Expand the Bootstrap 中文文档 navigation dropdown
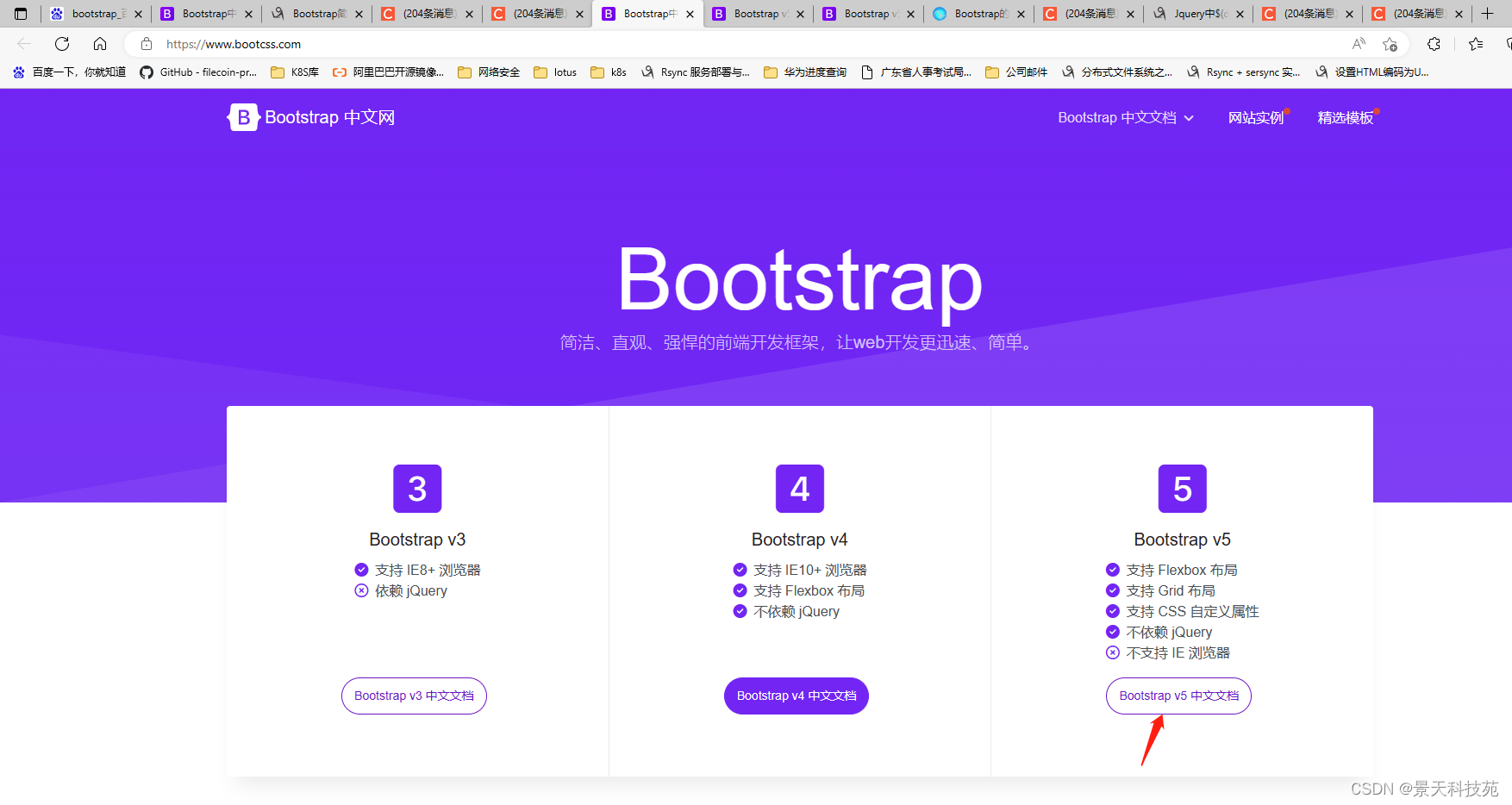 1125,117
